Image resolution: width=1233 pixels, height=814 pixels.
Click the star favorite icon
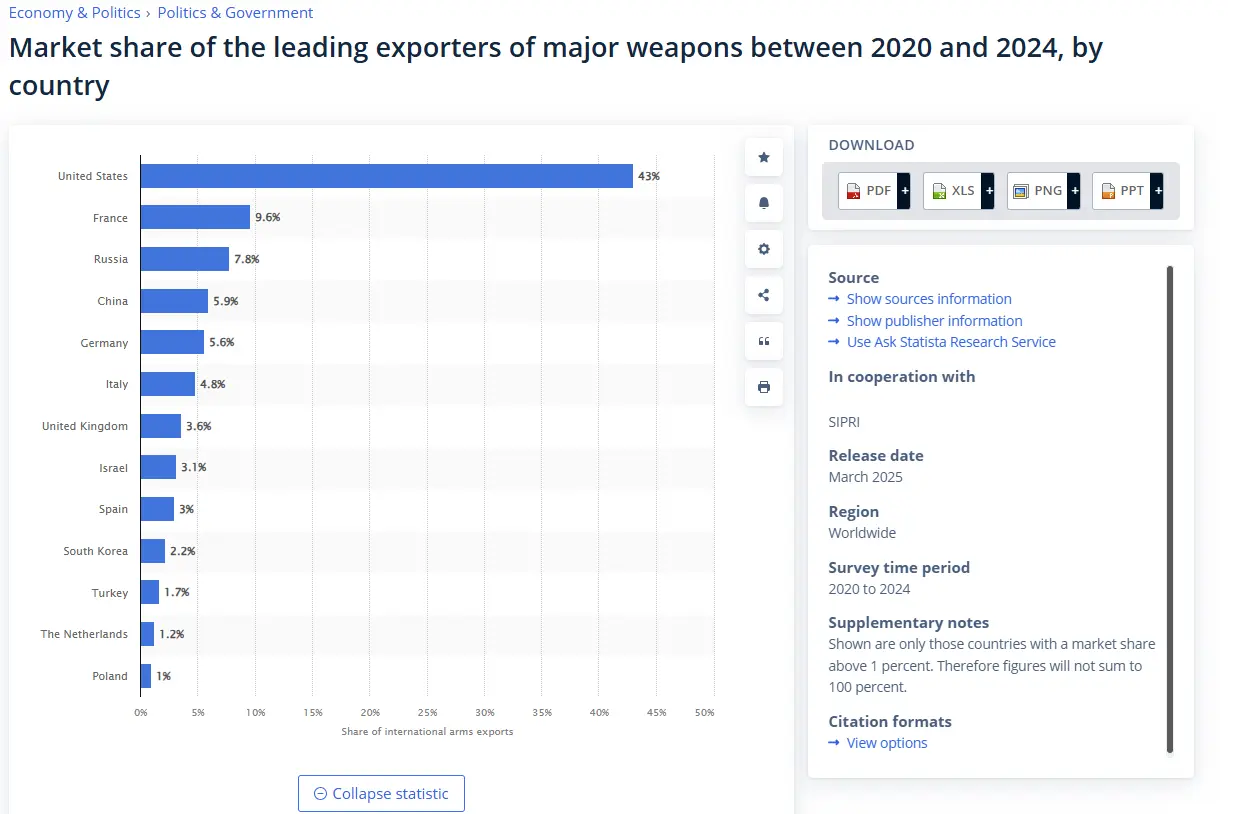(764, 157)
